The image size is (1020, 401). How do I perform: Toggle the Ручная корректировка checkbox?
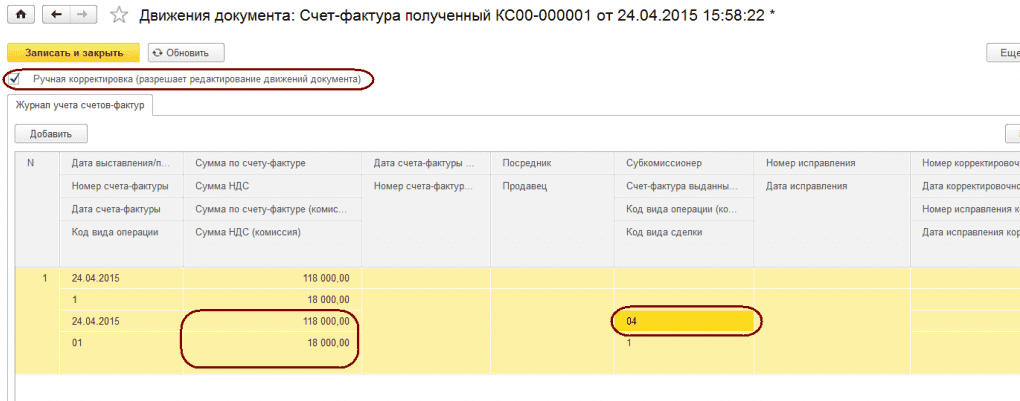pos(14,78)
